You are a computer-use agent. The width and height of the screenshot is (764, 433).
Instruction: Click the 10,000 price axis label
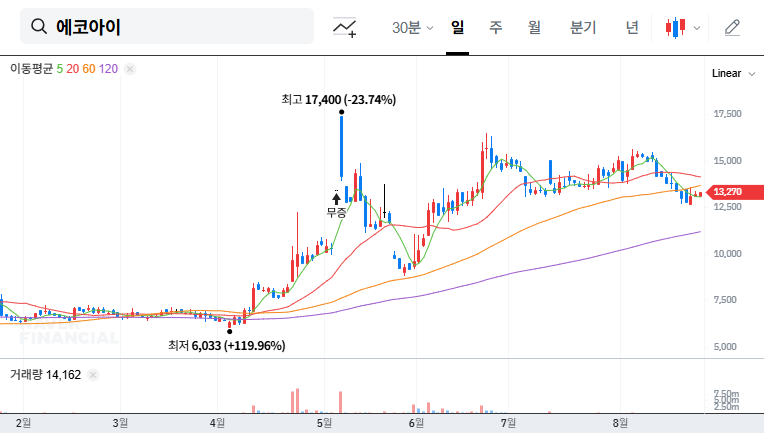(x=727, y=253)
